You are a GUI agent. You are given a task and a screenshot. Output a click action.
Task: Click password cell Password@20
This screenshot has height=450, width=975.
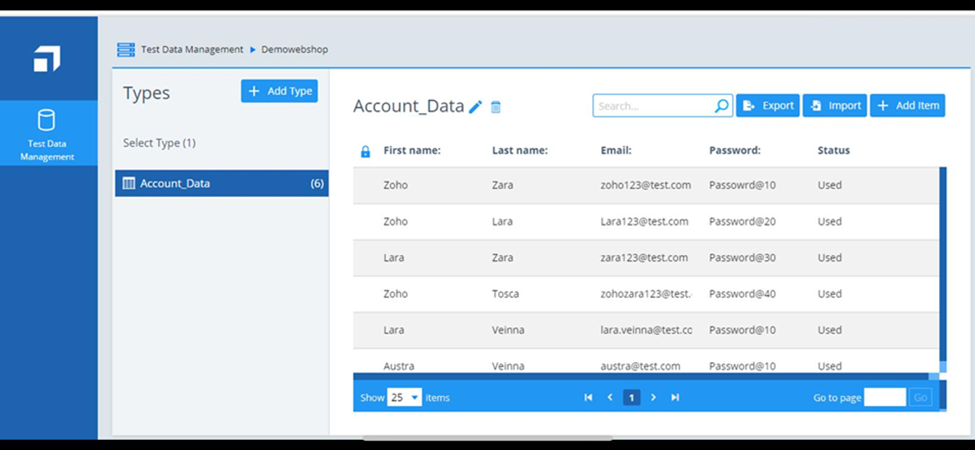pos(742,221)
